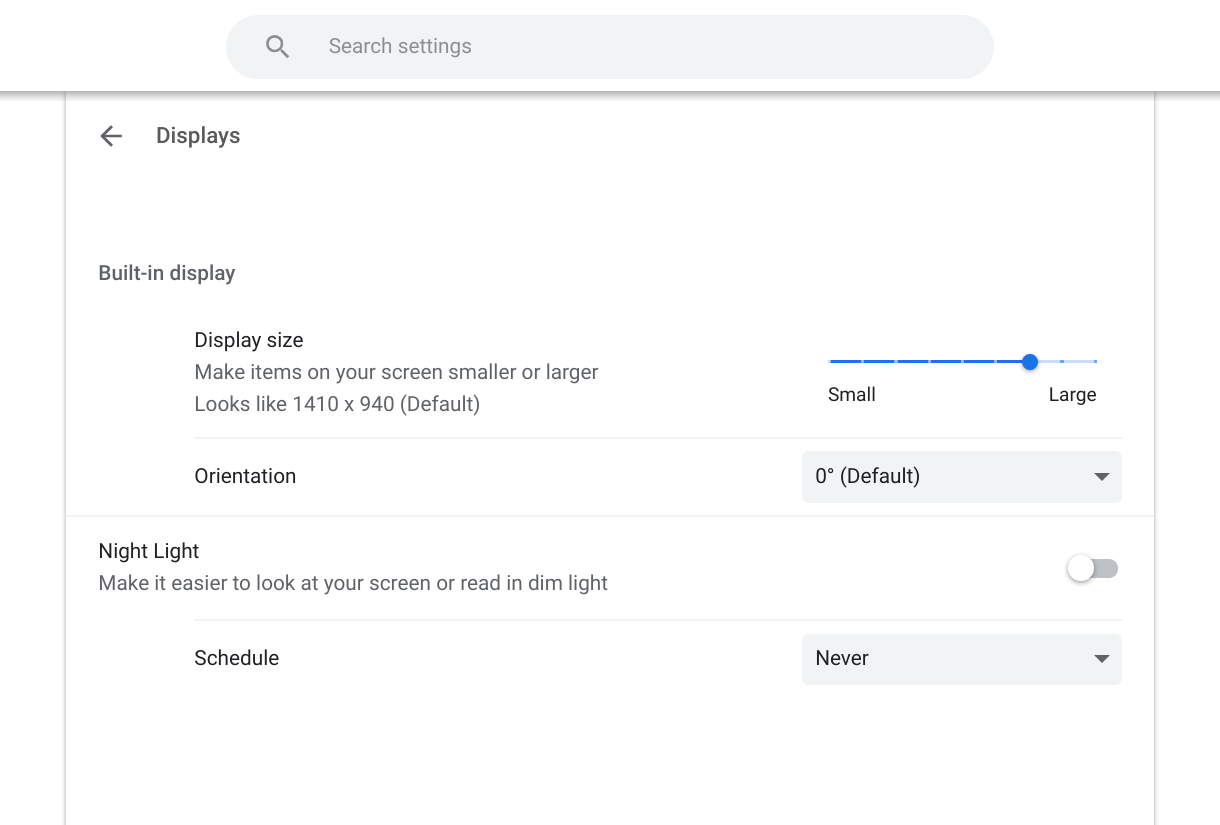Click the Display size slider handle
Viewport: 1220px width, 825px height.
click(x=1029, y=362)
